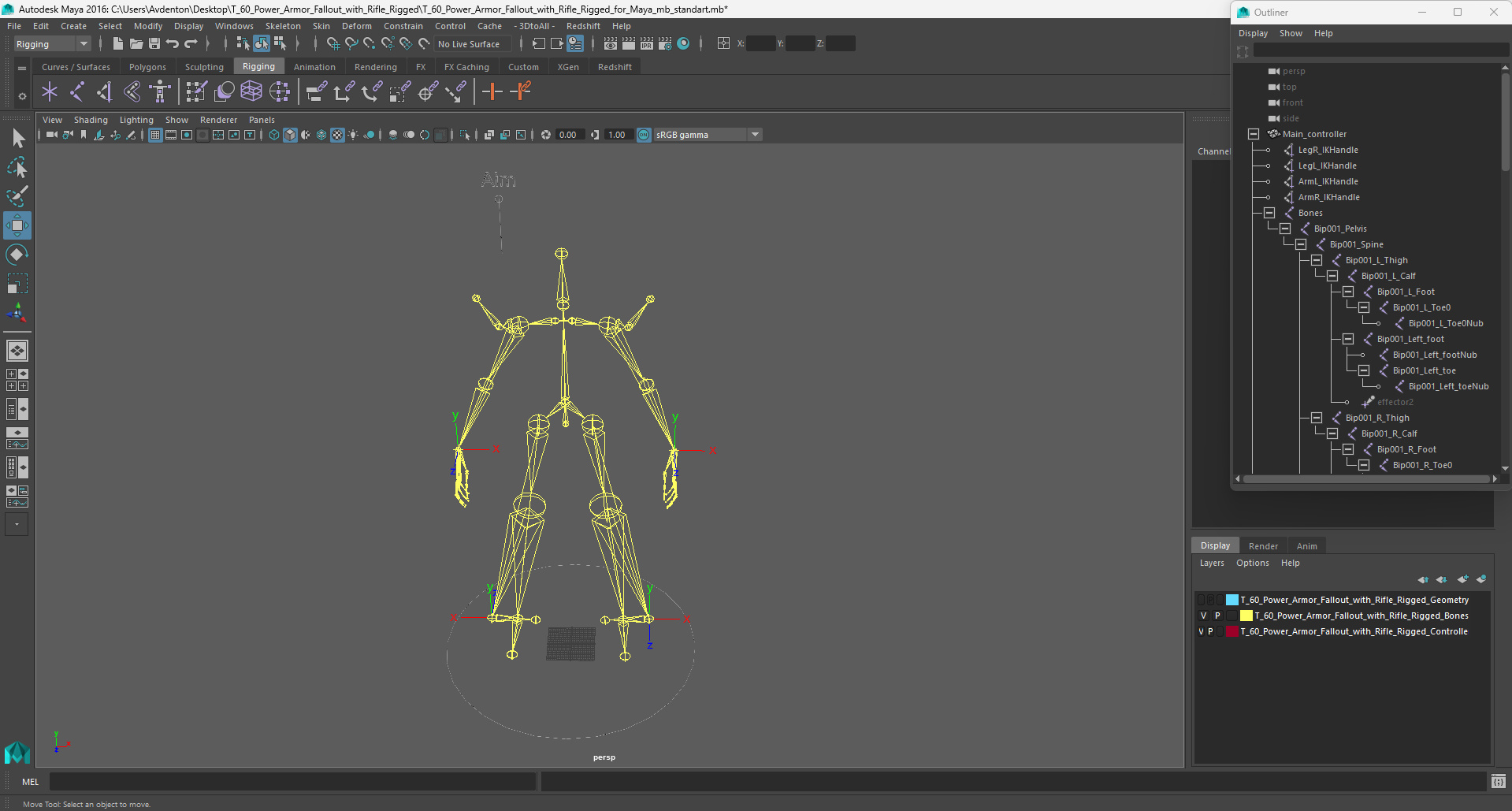The width and height of the screenshot is (1512, 811).
Task: Create a new scene with the page icon
Action: tap(117, 44)
